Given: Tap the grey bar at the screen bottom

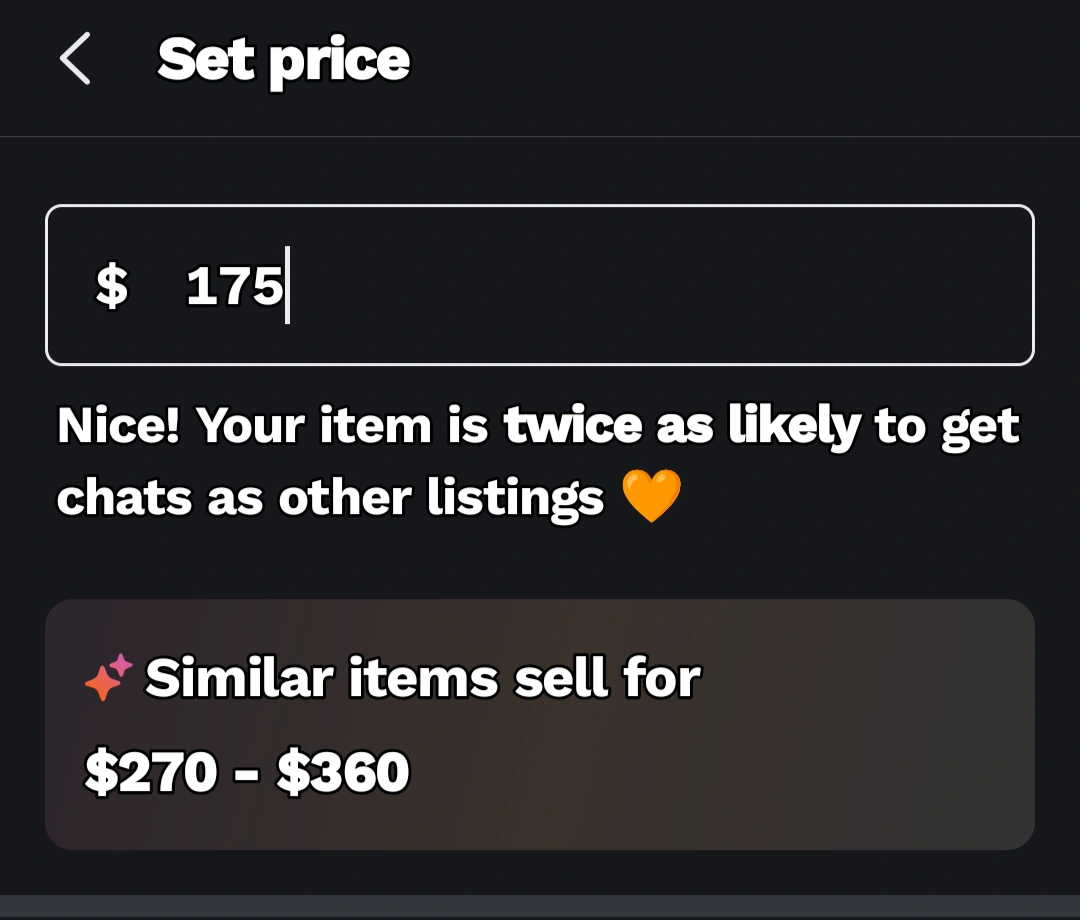Looking at the screenshot, I should [540, 906].
